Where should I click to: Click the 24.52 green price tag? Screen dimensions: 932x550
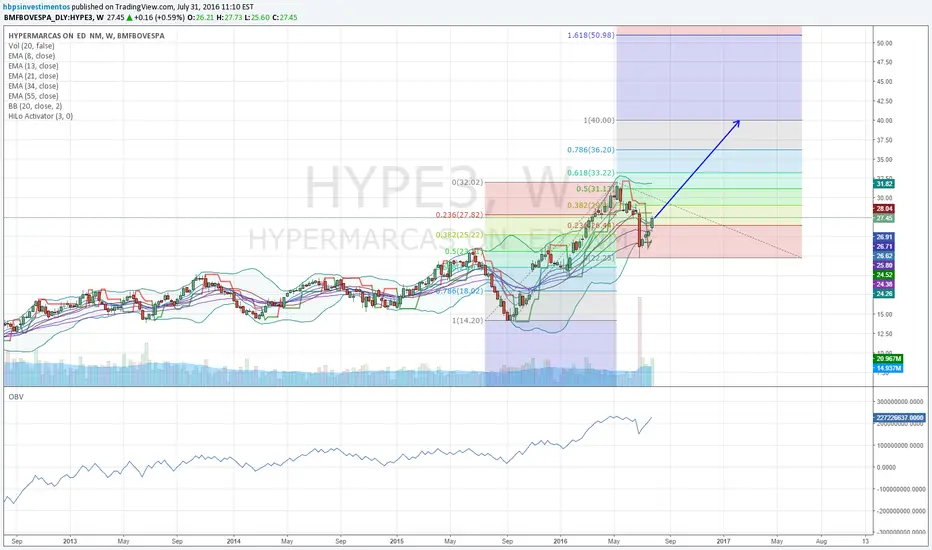[x=884, y=275]
